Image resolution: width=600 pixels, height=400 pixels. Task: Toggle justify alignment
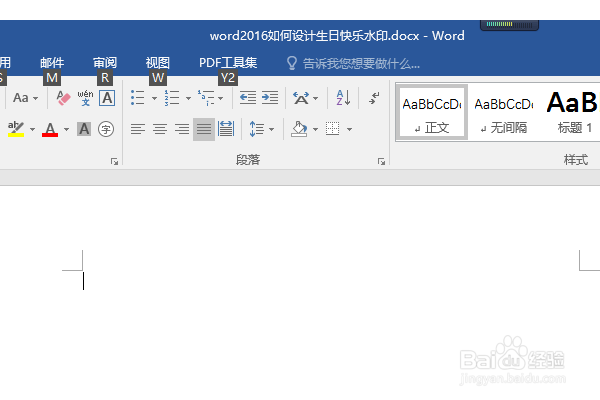click(204, 129)
